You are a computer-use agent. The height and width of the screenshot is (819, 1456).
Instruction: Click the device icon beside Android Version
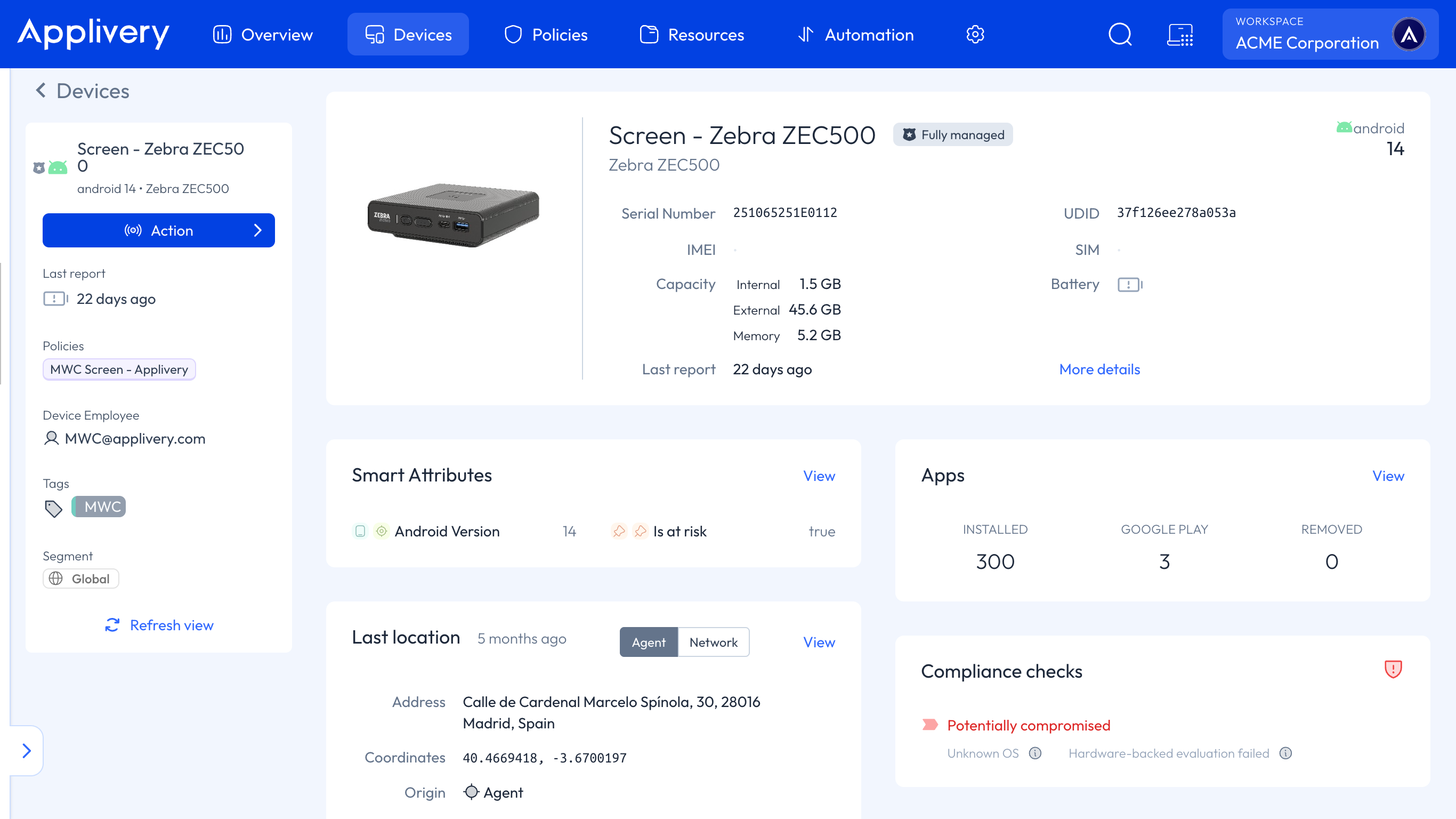tap(360, 531)
